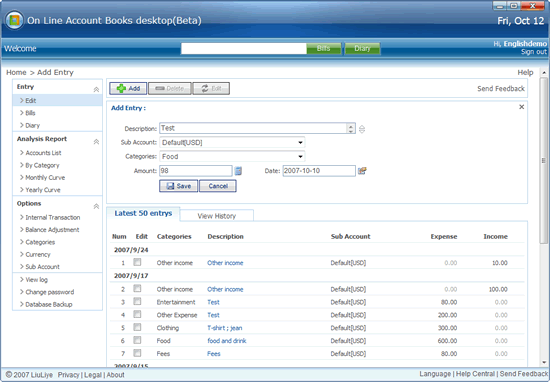Screen dimensions: 550x382
Task: Open the calendar picker icon beside Date
Action: pyautogui.click(x=362, y=171)
